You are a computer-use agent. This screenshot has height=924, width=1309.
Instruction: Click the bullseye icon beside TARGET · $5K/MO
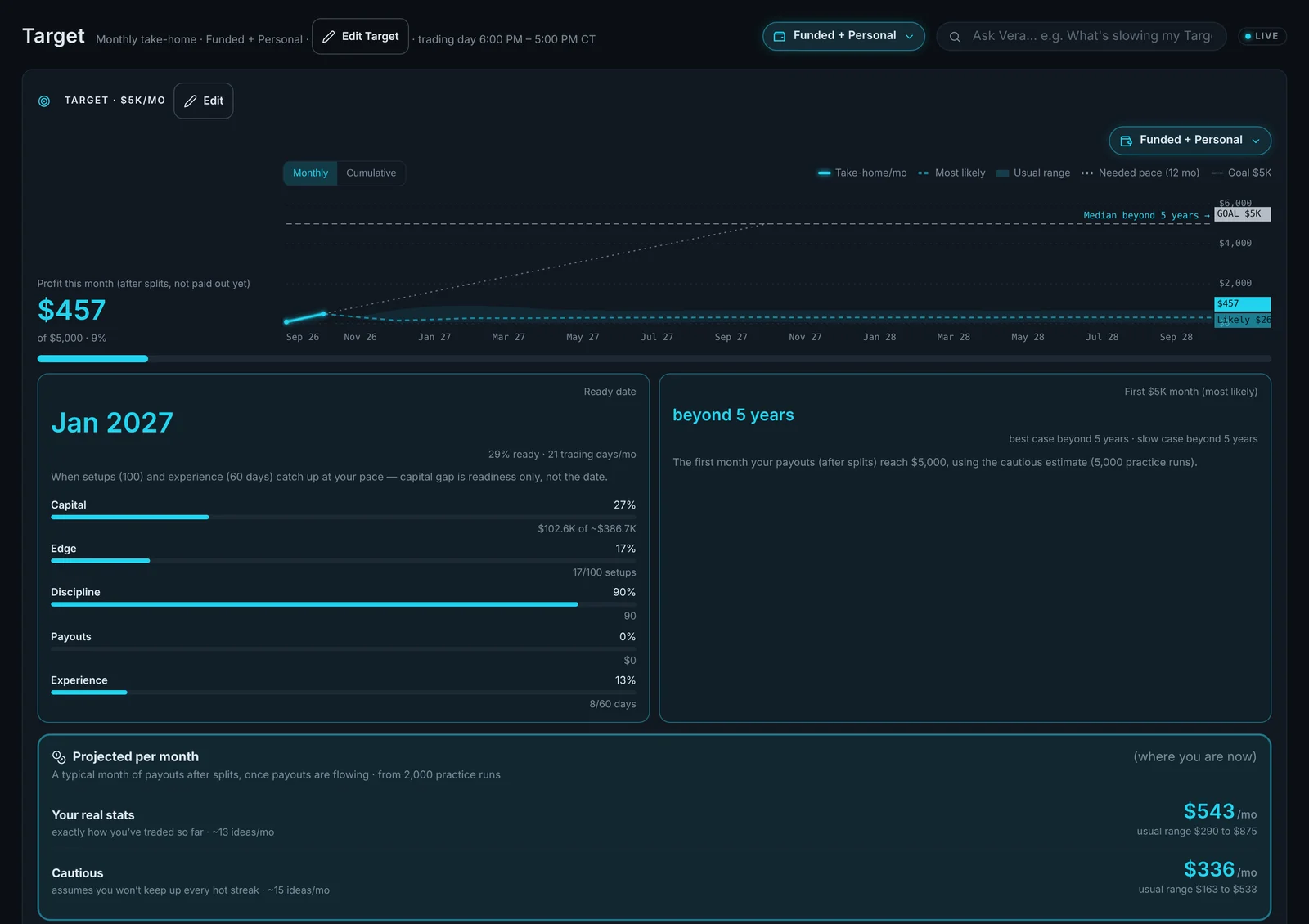44,101
